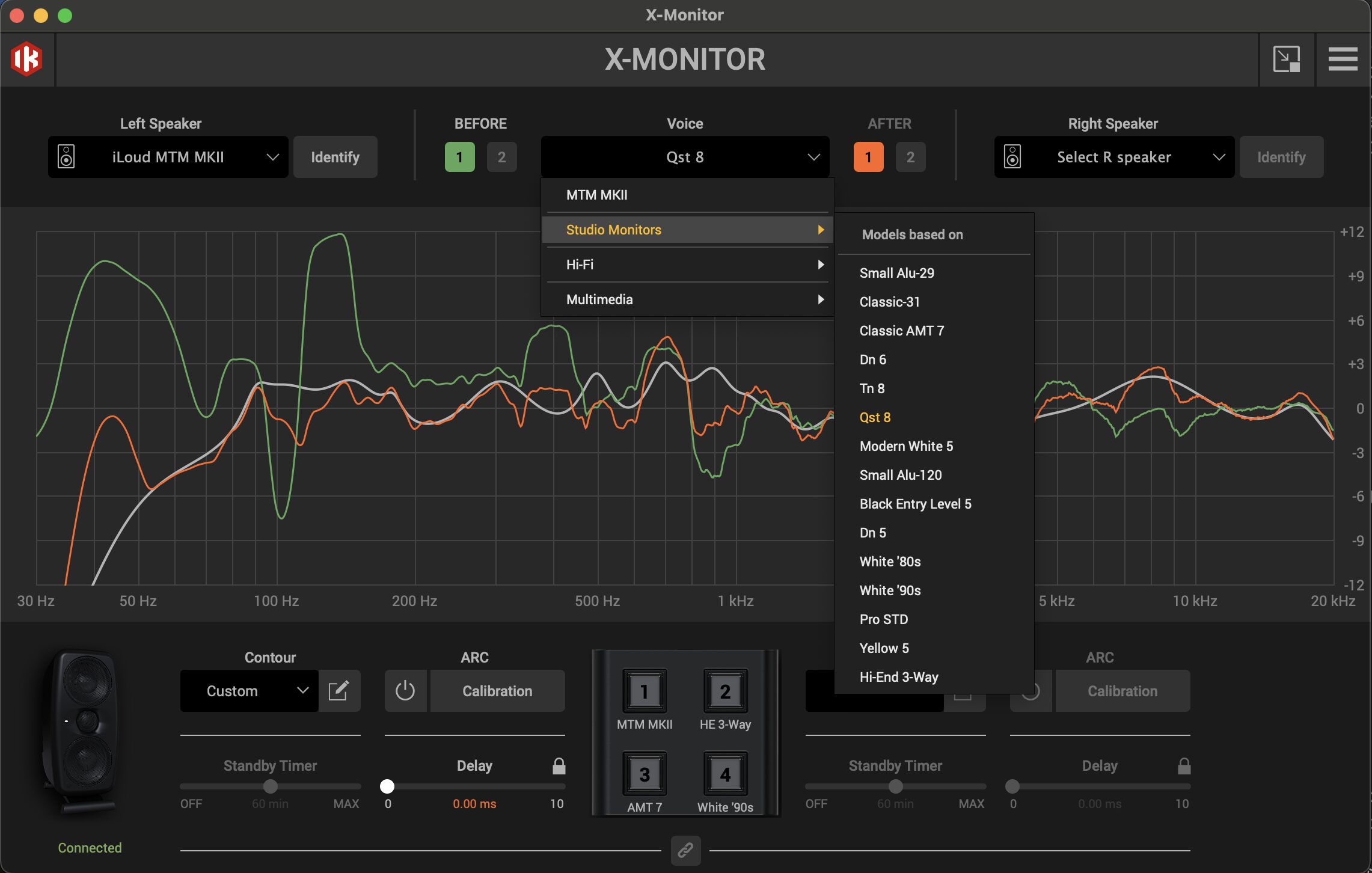Open the hamburger main menu
This screenshot has height=873, width=1372.
pos(1343,59)
